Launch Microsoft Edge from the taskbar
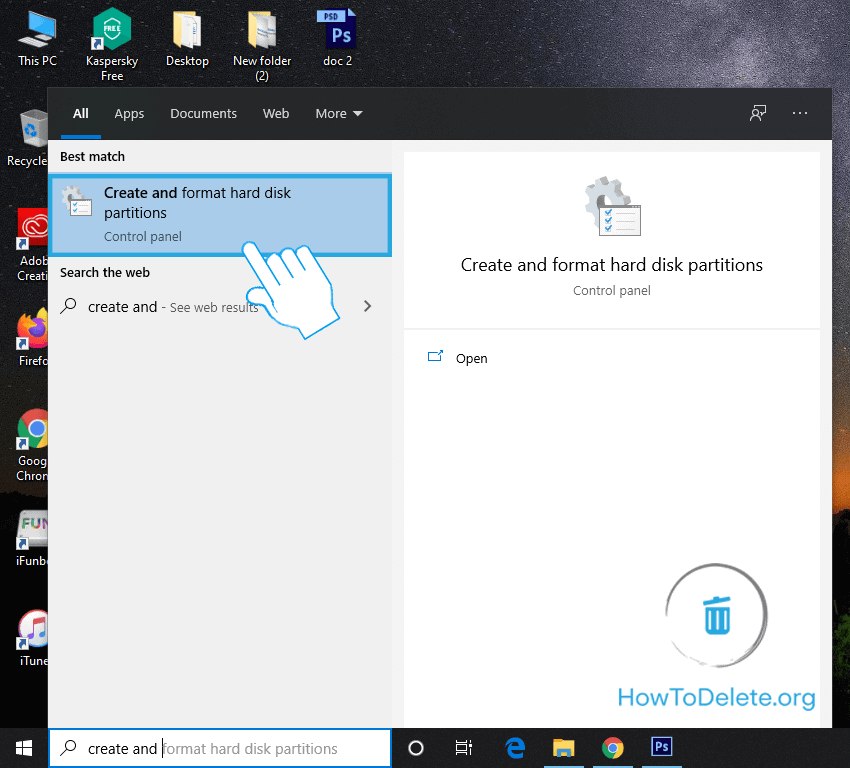Viewport: 850px width, 768px height. [x=516, y=748]
